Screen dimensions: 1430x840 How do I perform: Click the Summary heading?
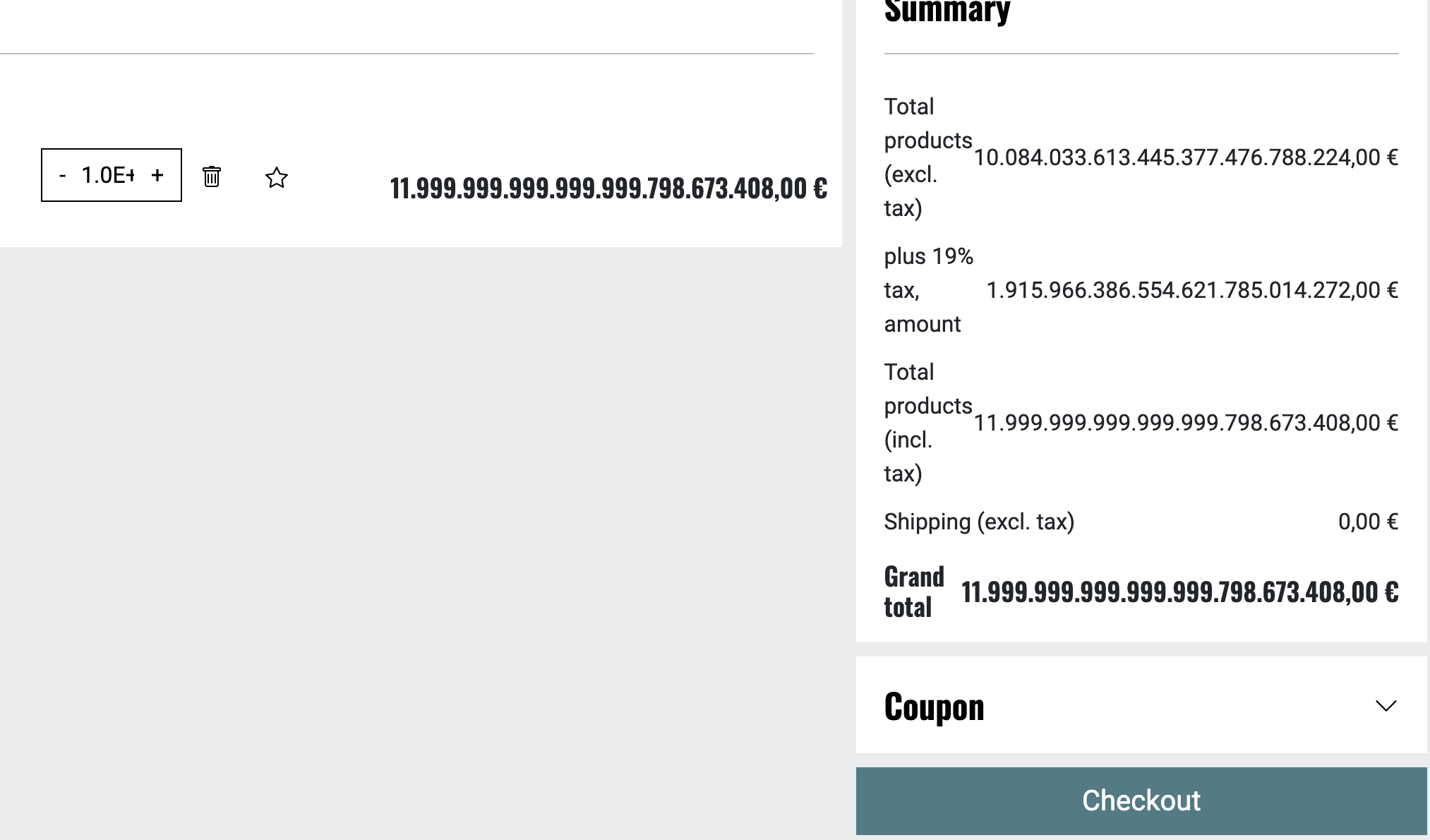(x=947, y=12)
